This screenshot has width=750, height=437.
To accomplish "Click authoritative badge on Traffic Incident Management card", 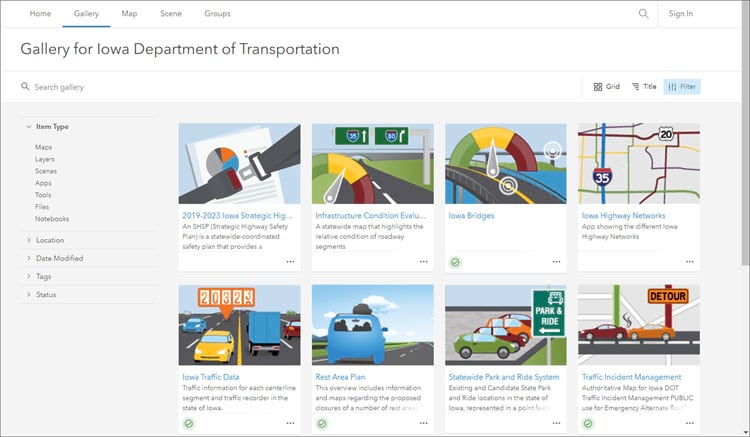I will point(588,424).
